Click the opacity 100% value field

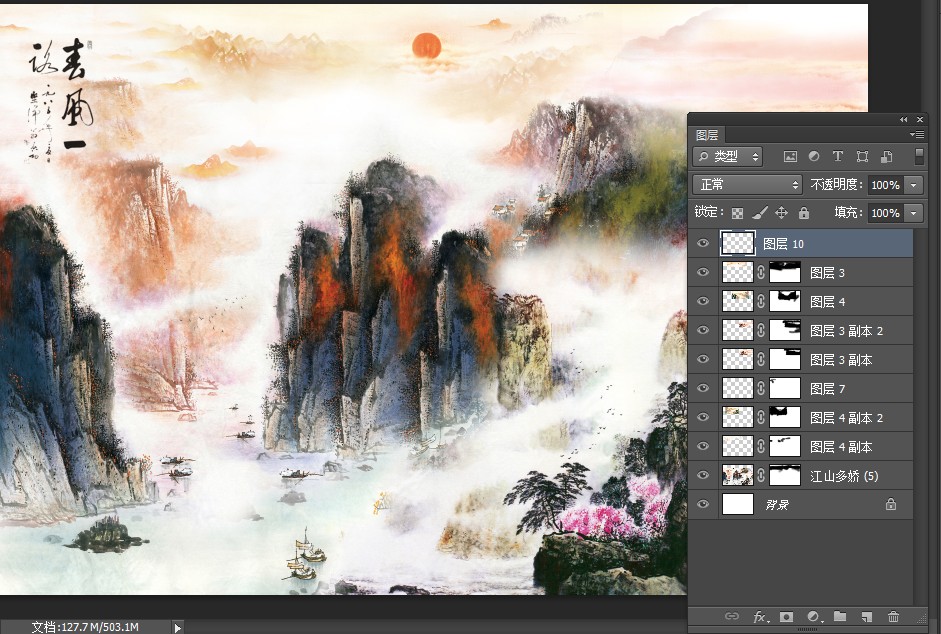point(885,185)
